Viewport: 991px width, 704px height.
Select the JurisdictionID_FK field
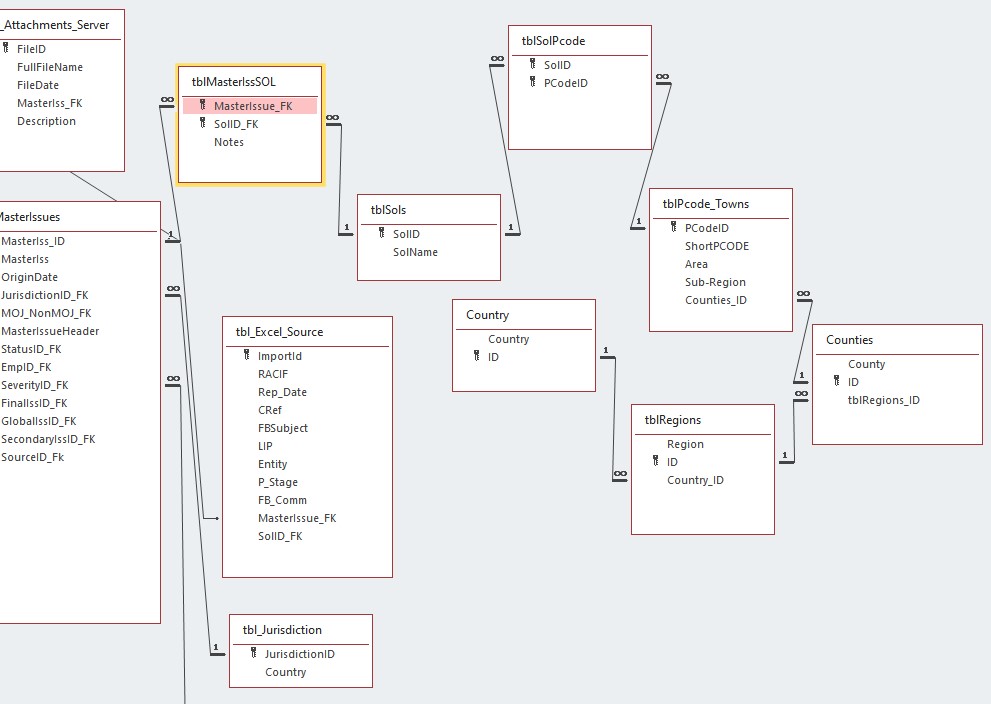44,295
